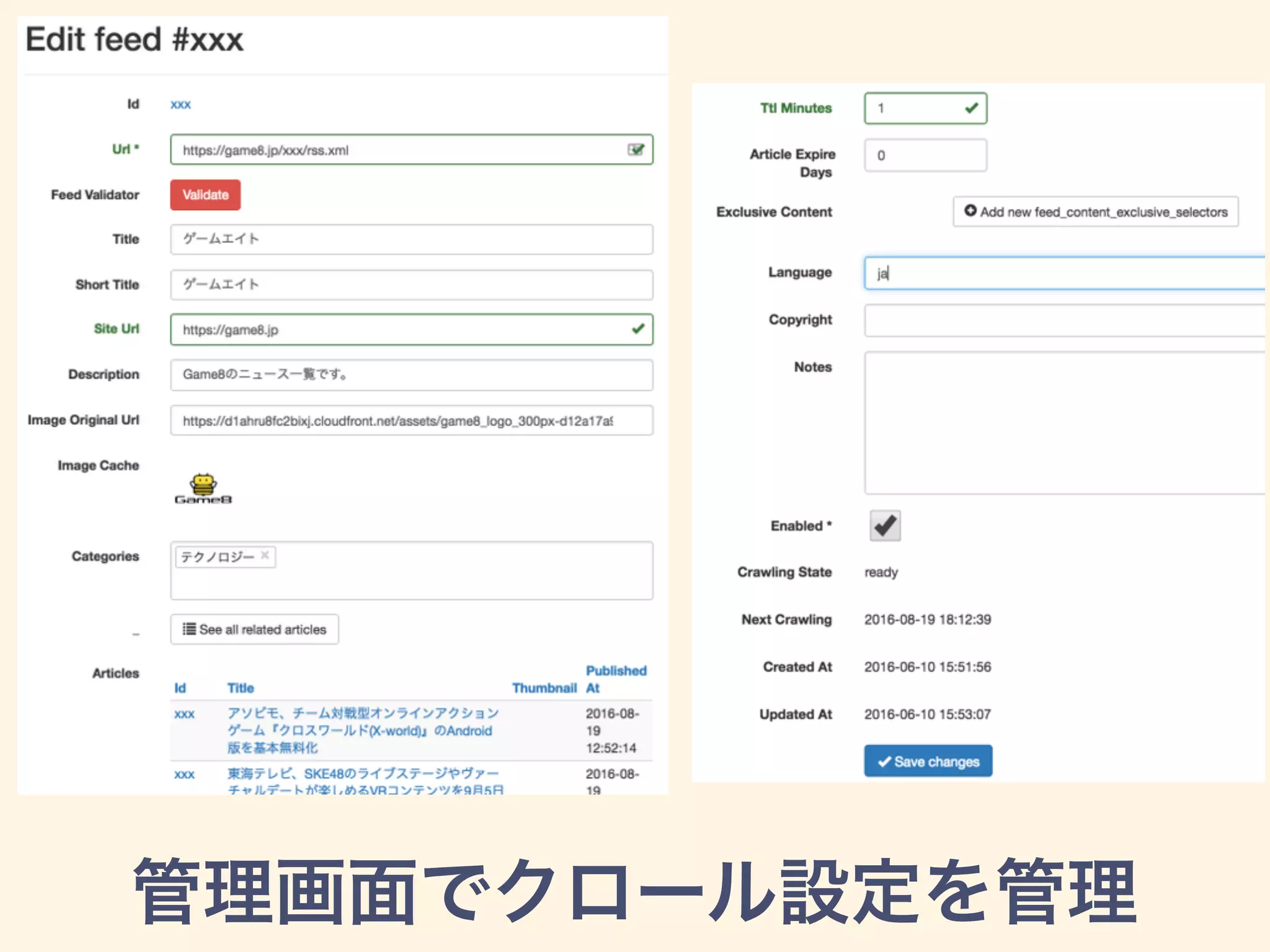Toggle the Enabled checkbox
Image resolution: width=1270 pixels, height=952 pixels.
884,526
